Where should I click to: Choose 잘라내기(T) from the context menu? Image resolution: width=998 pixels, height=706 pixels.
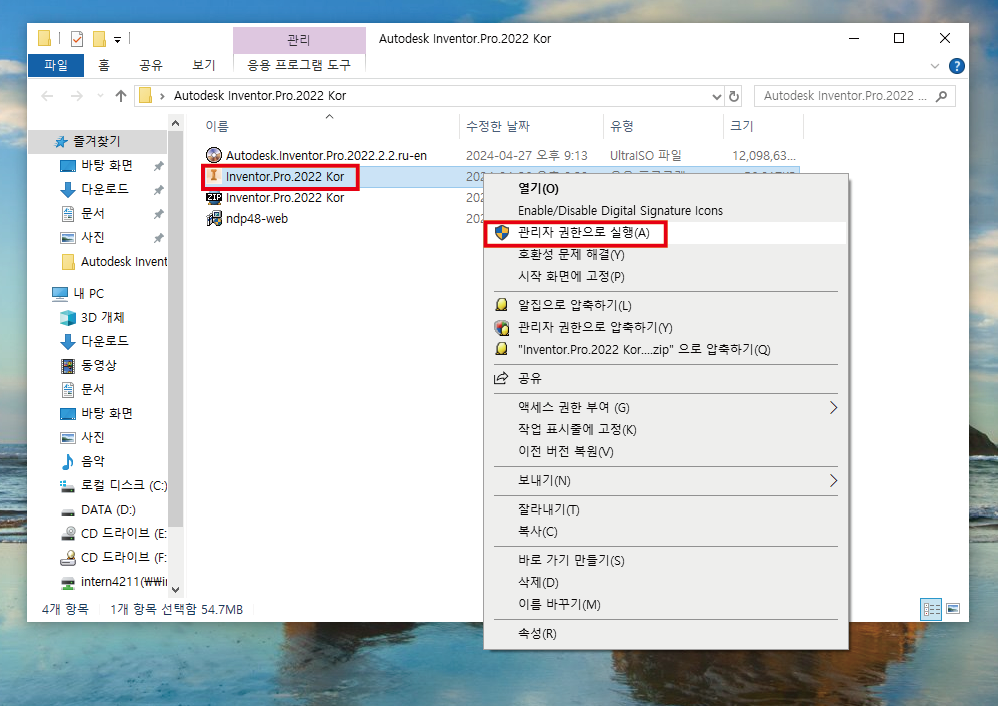point(666,509)
